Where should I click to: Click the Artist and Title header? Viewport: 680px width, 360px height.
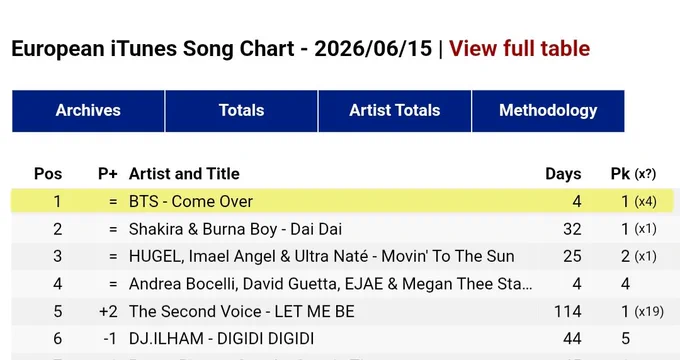tap(184, 174)
